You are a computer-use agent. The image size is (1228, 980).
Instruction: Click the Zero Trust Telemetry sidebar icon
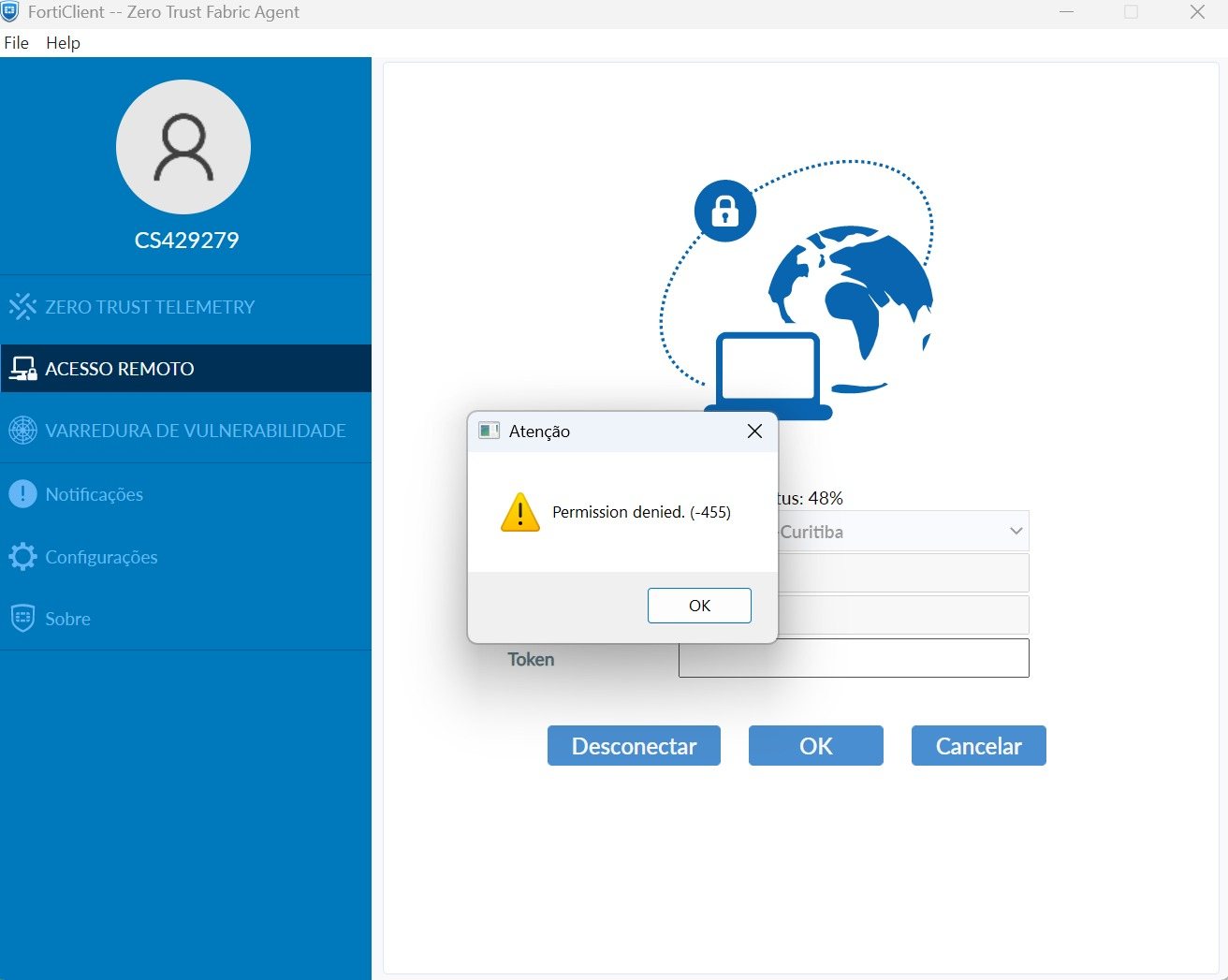[22, 306]
